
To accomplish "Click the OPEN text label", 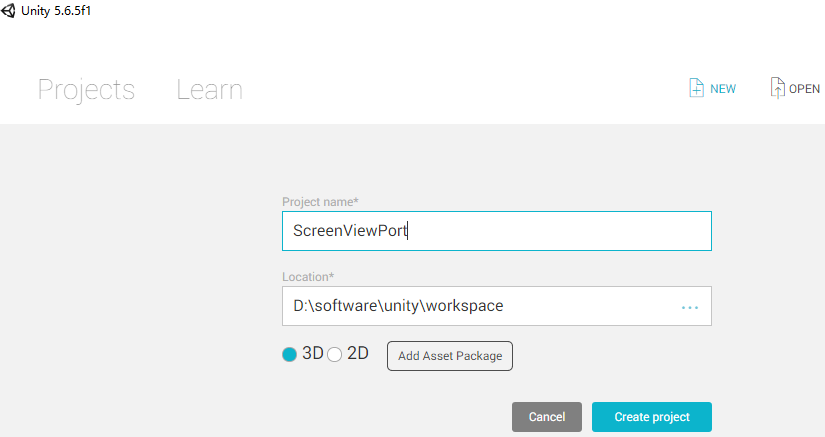I will pyautogui.click(x=804, y=89).
